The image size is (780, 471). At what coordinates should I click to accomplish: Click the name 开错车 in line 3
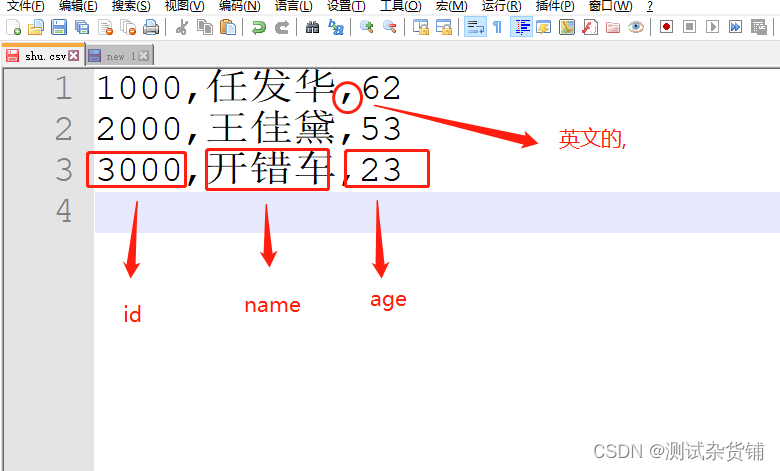(x=269, y=168)
